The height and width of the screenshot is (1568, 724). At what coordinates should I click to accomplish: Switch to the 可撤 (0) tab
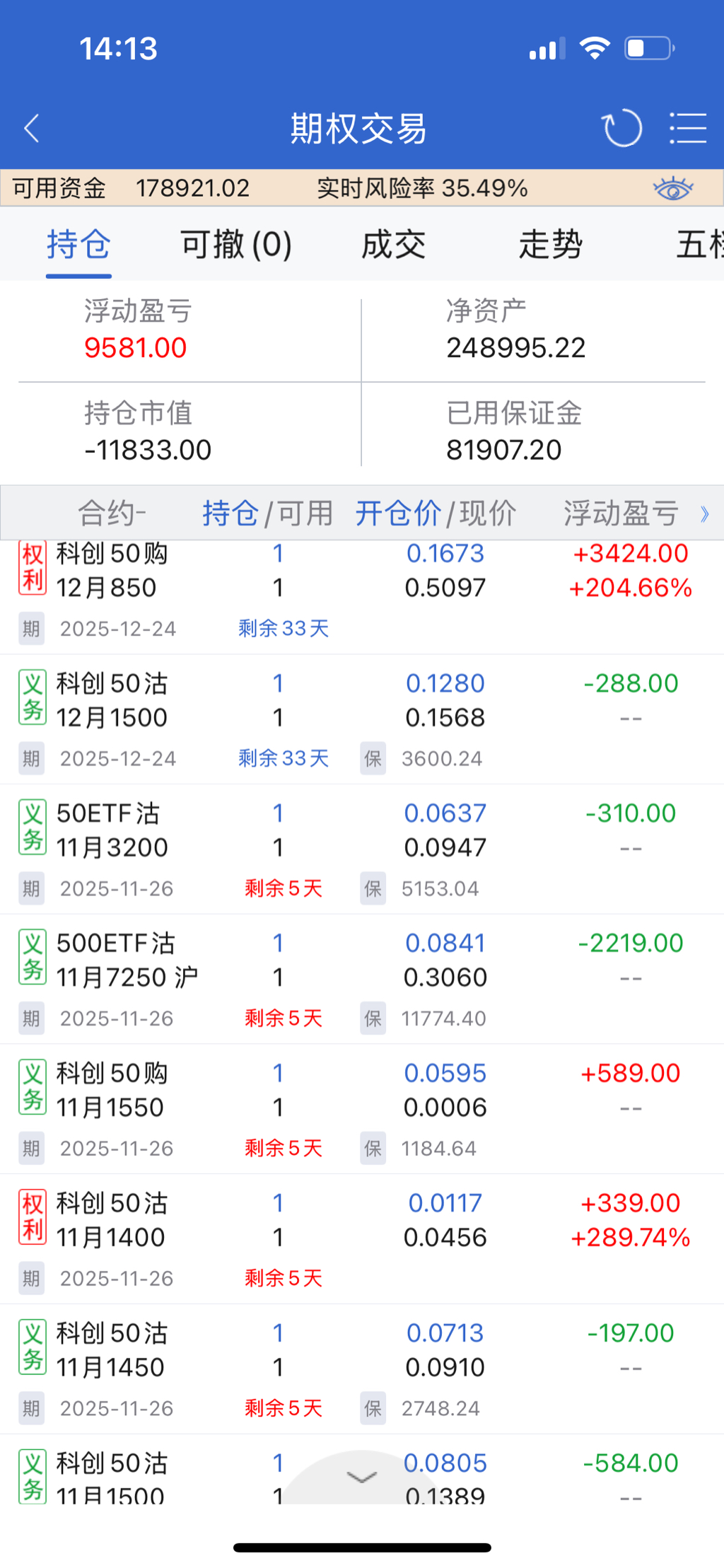tap(236, 245)
